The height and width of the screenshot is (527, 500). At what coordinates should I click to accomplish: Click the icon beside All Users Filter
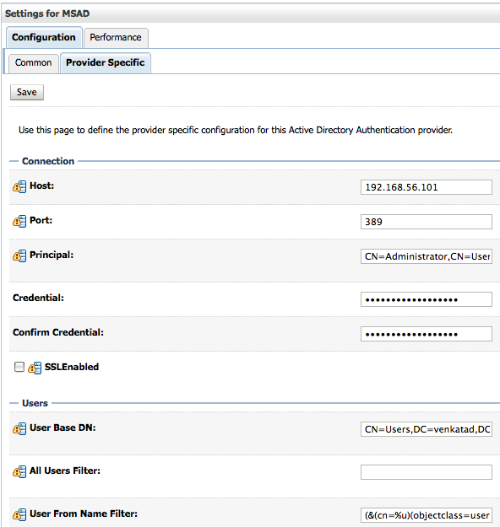point(19,472)
